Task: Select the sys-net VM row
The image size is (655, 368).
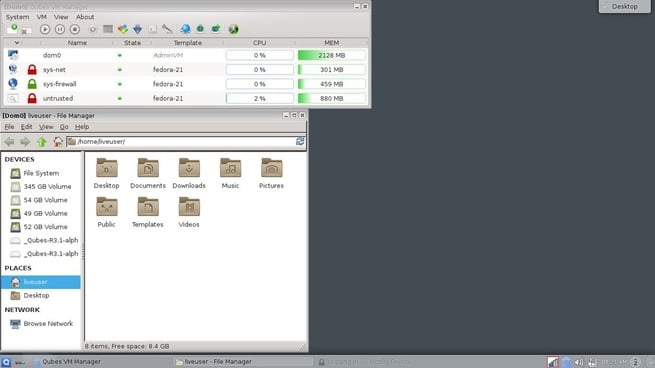Action: coord(186,70)
